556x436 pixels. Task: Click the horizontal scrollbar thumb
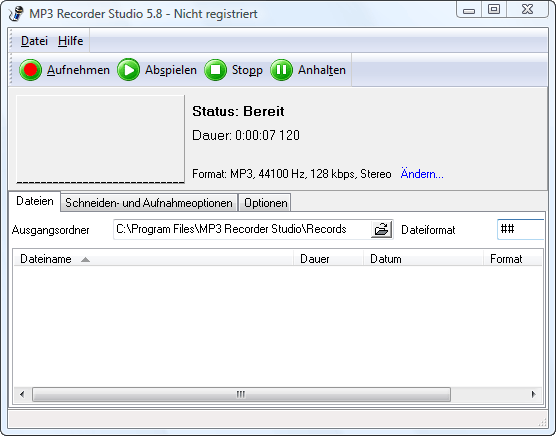tap(241, 395)
